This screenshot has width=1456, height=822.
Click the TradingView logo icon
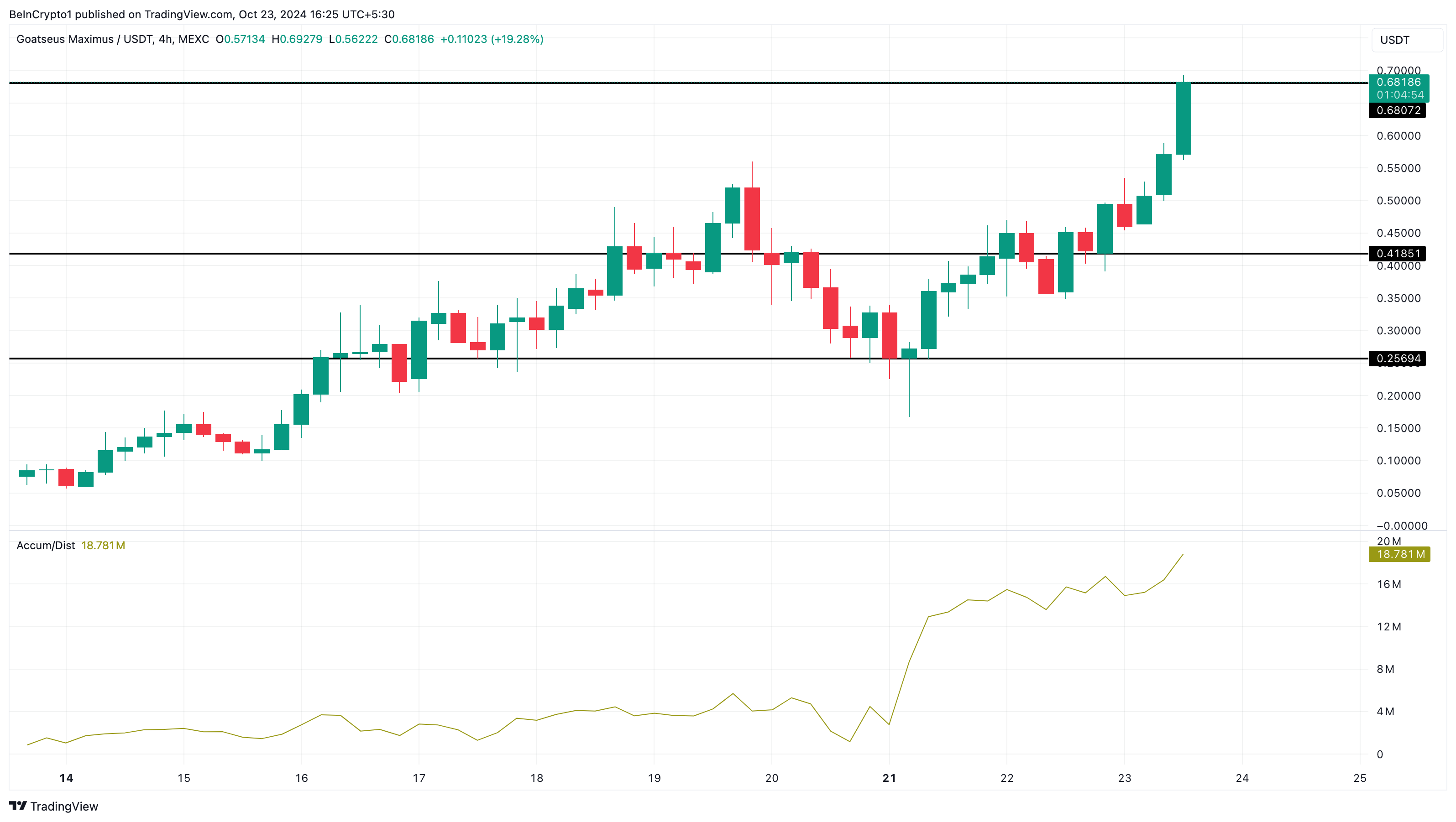(17, 806)
